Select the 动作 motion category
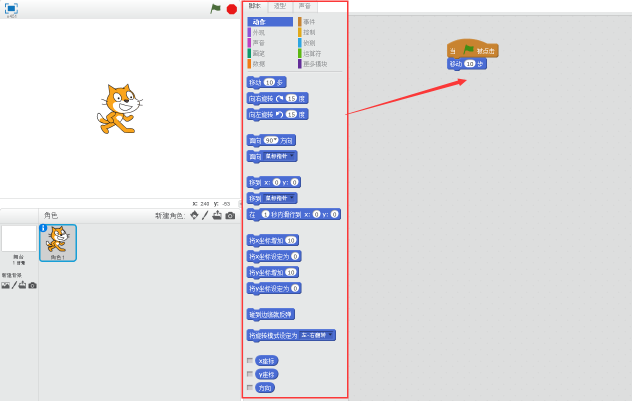This screenshot has width=632, height=401. 270,22
